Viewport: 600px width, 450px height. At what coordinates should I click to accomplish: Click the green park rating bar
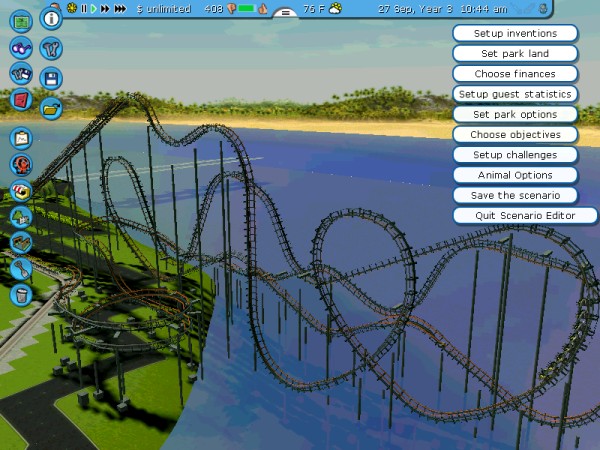[247, 8]
